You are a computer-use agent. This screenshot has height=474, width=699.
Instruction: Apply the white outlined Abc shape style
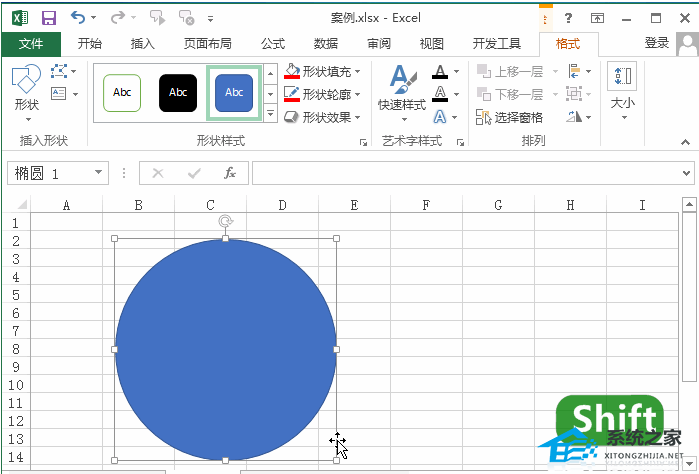point(122,93)
